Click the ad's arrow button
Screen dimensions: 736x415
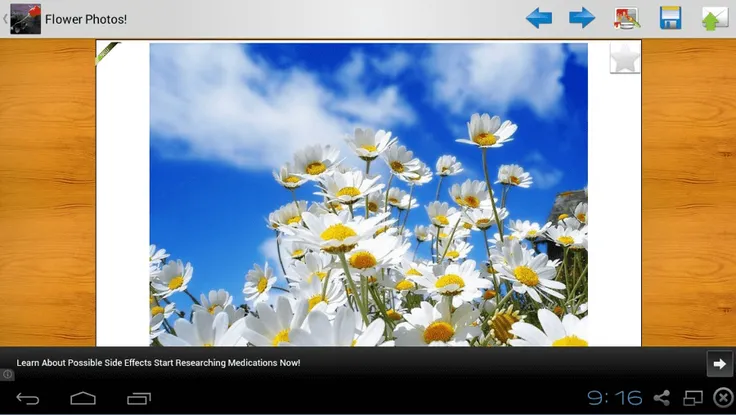pyautogui.click(x=719, y=363)
